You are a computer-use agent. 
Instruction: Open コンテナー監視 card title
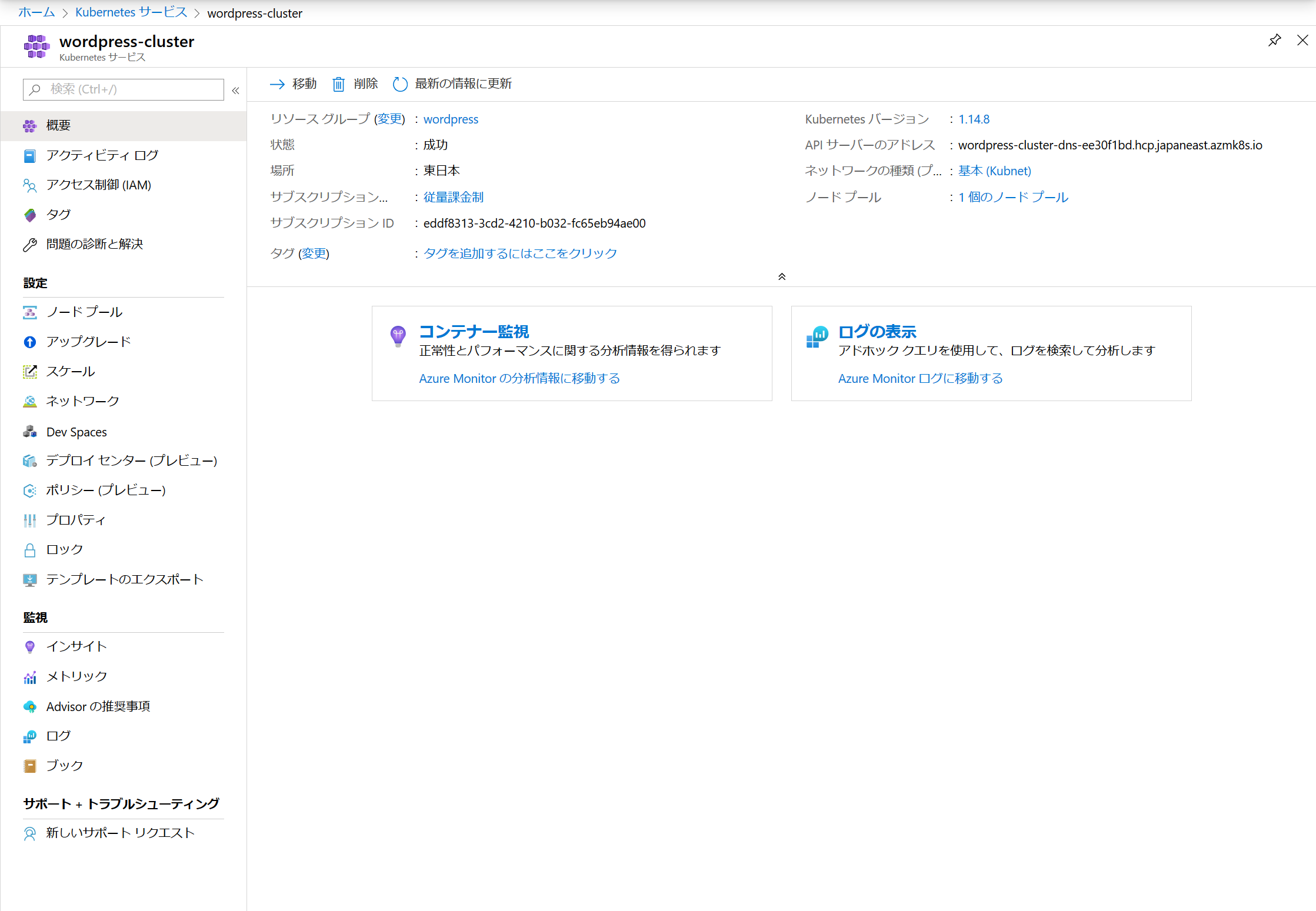point(474,331)
